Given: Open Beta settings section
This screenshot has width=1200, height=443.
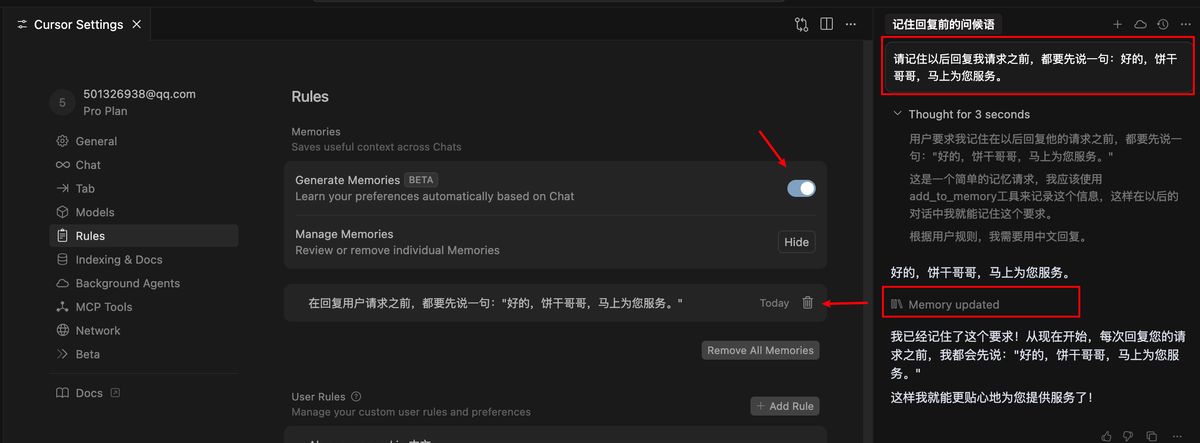Looking at the screenshot, I should click(x=143, y=354).
